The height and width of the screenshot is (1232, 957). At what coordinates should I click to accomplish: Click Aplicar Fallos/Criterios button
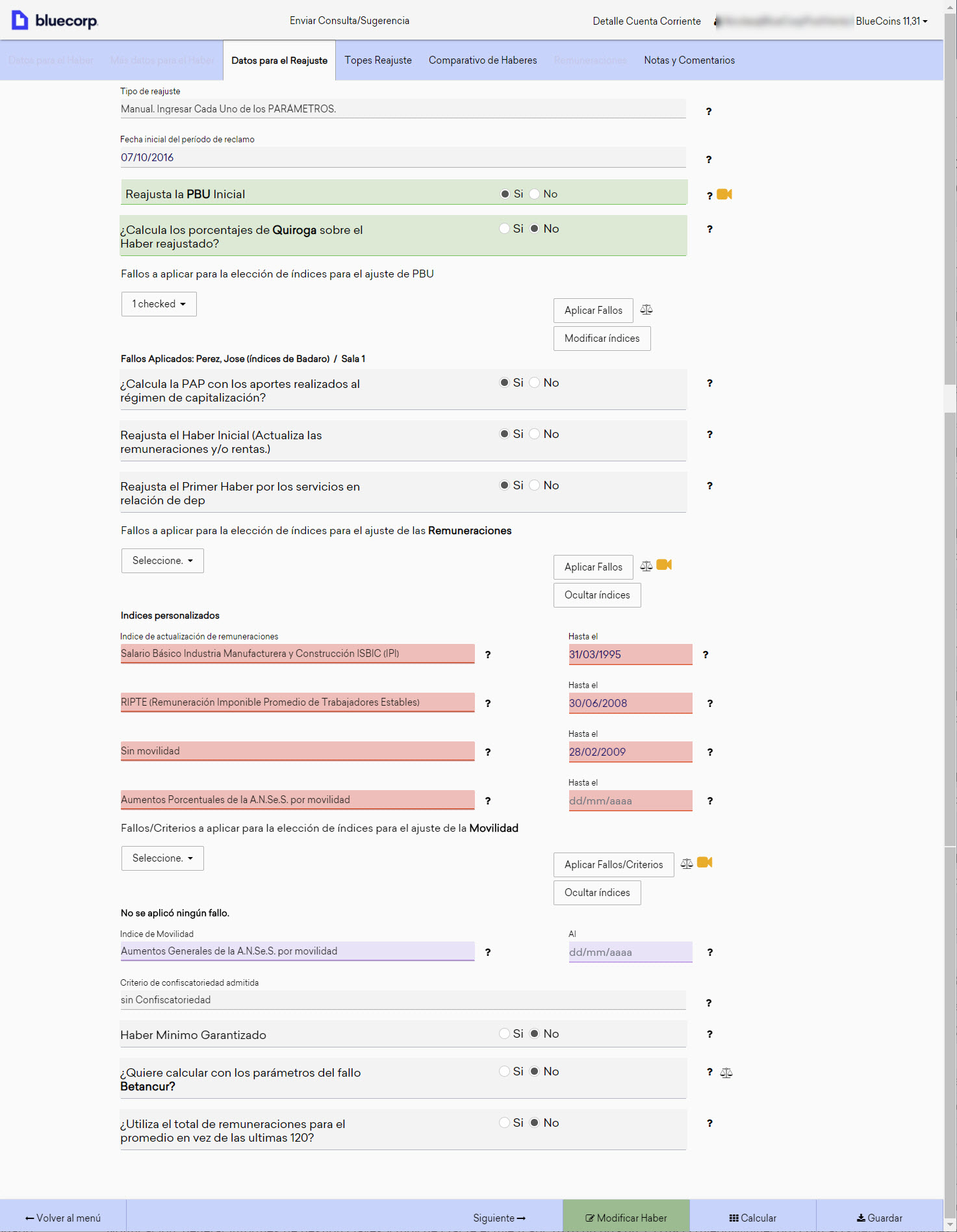click(614, 865)
